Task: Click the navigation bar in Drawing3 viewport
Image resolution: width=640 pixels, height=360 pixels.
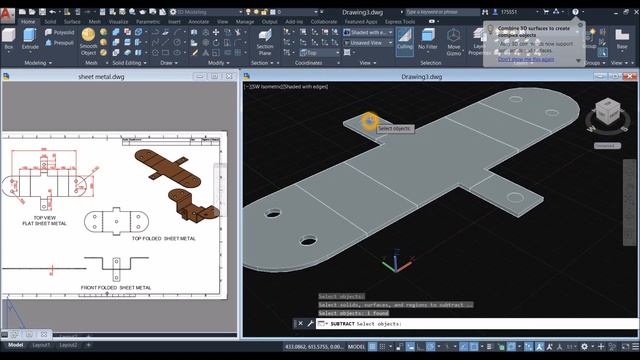Action: coord(629,202)
